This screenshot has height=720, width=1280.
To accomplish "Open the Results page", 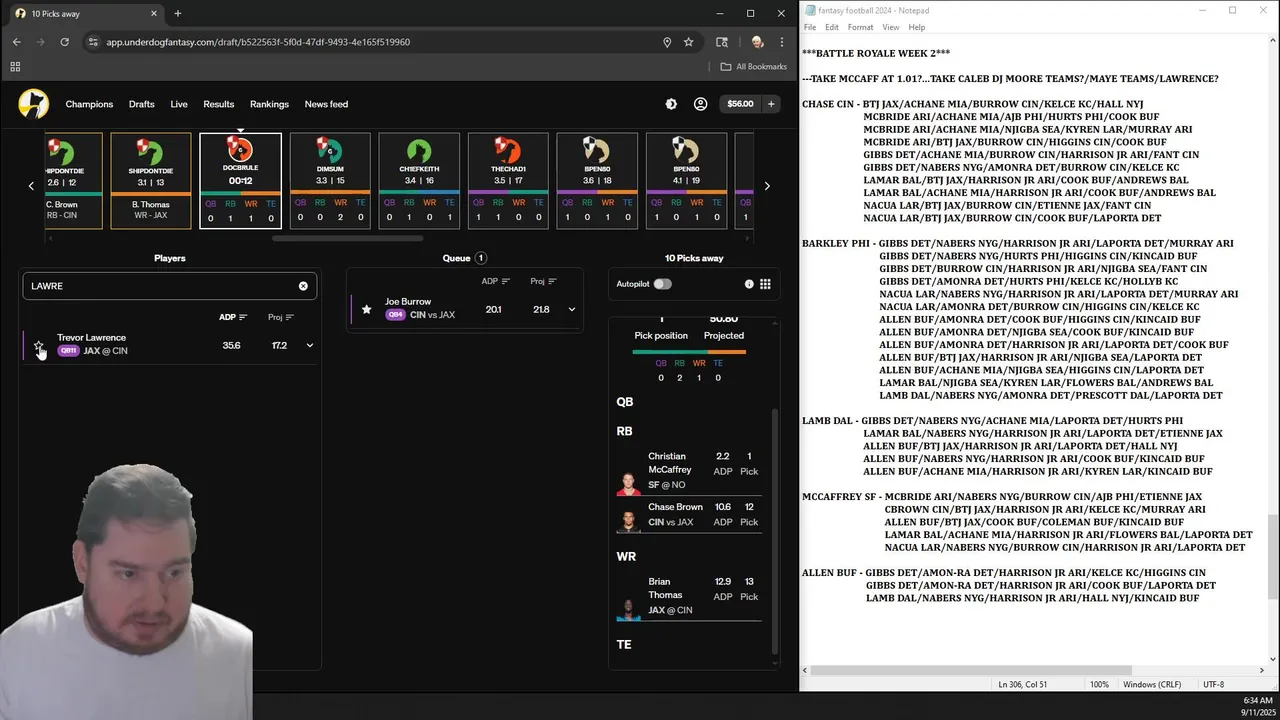I will [219, 104].
